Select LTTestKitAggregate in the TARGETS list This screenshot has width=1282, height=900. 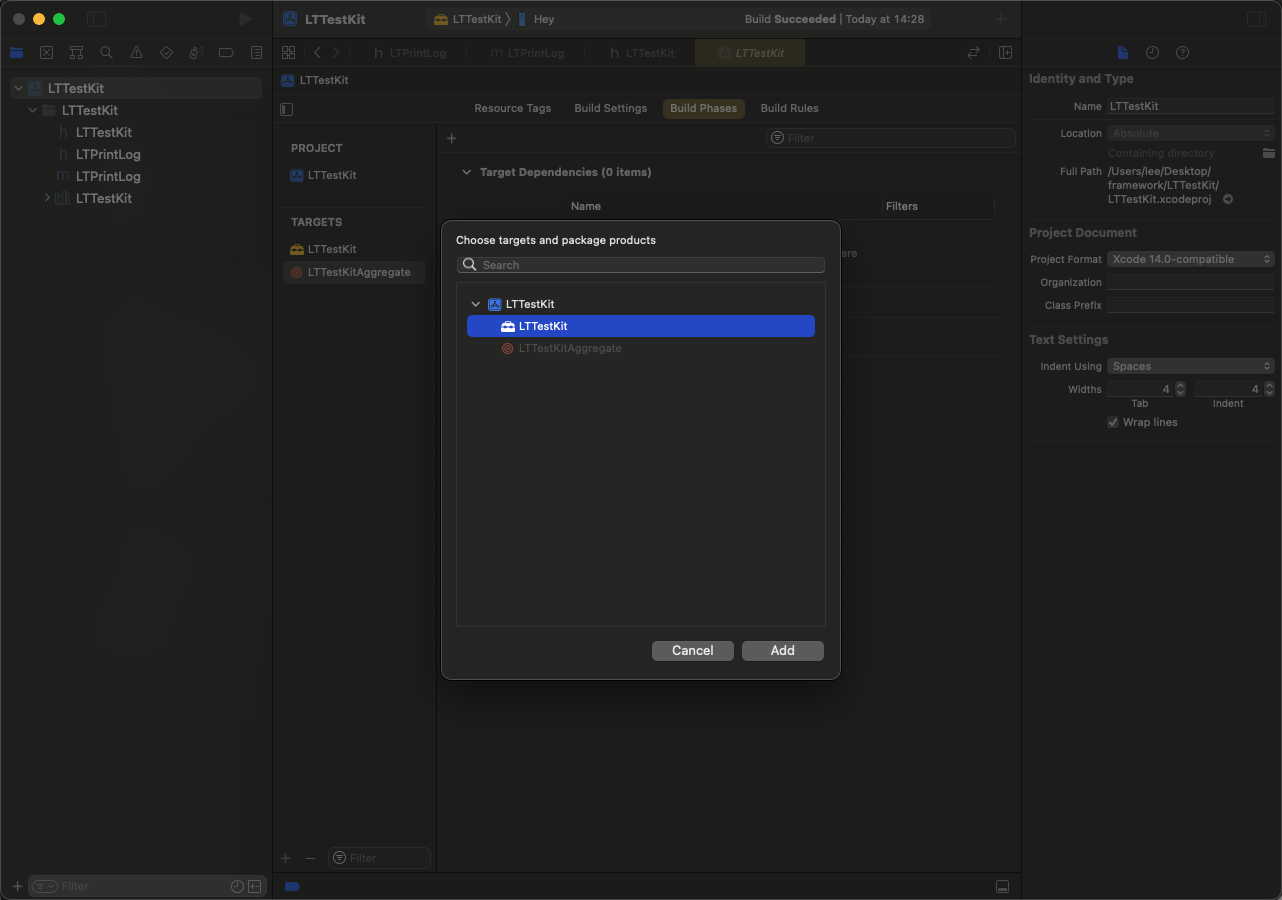[354, 272]
